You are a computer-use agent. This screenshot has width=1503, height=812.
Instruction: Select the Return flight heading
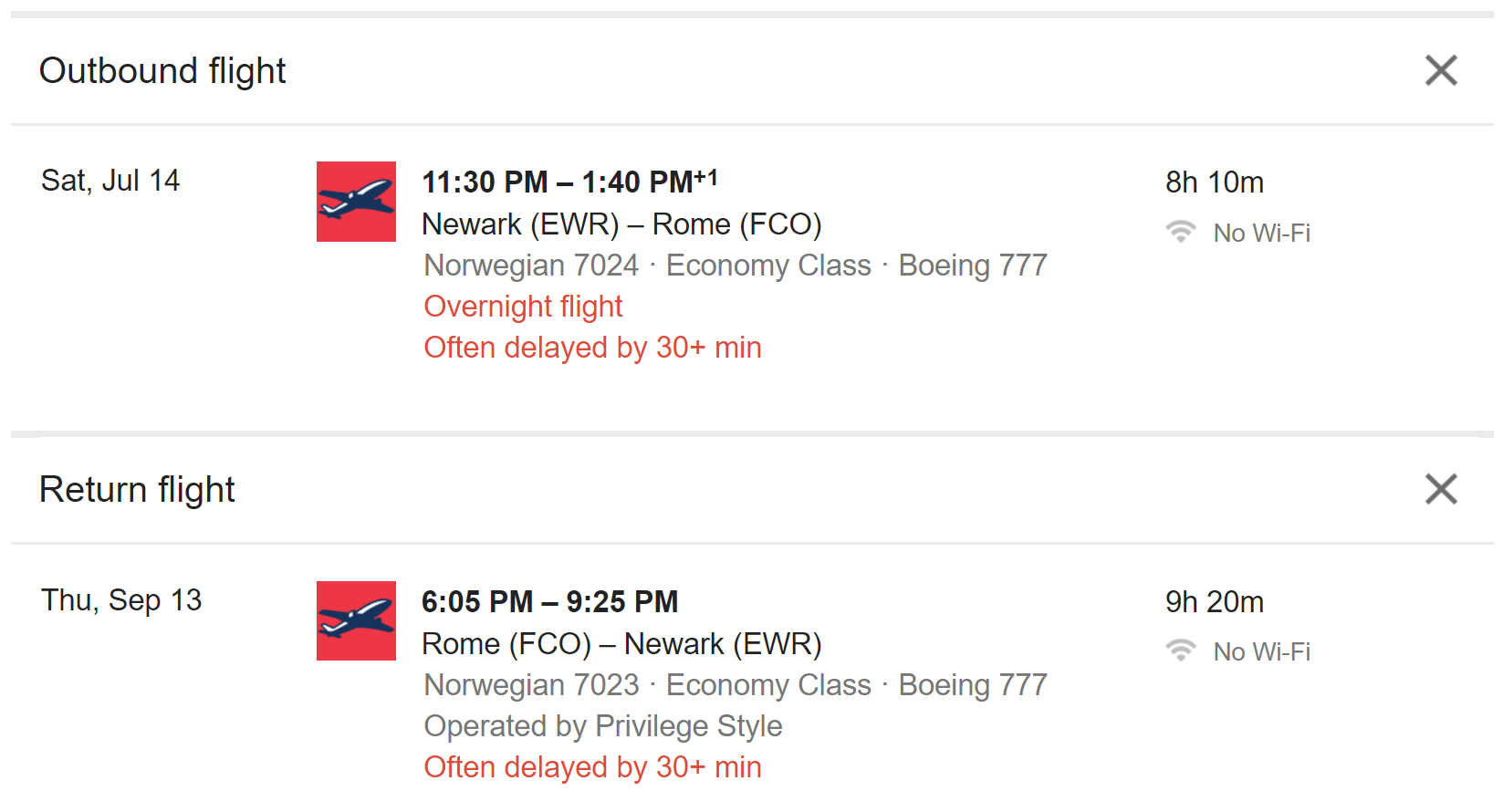[x=137, y=490]
